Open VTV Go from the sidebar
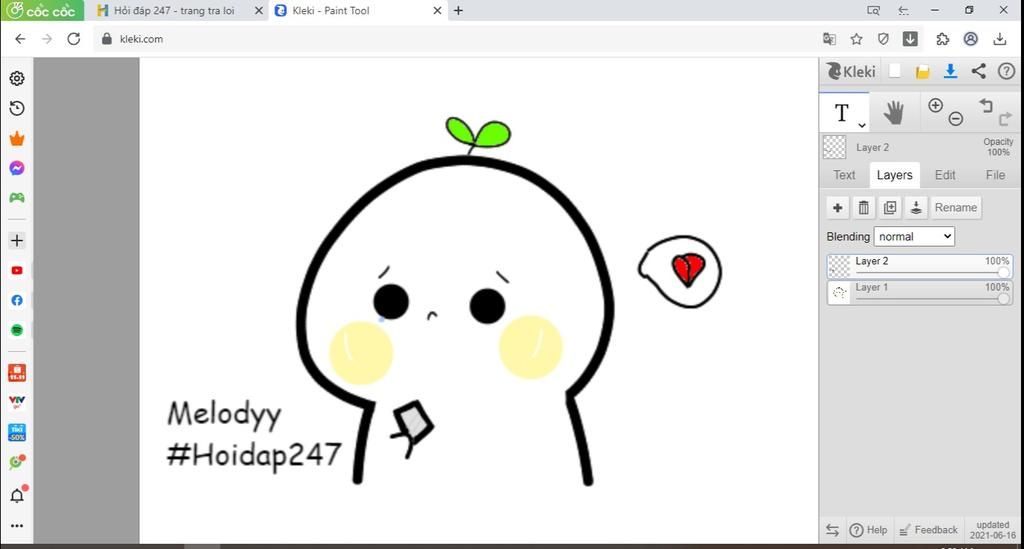Screen dimensions: 1024x549 pos(17,402)
